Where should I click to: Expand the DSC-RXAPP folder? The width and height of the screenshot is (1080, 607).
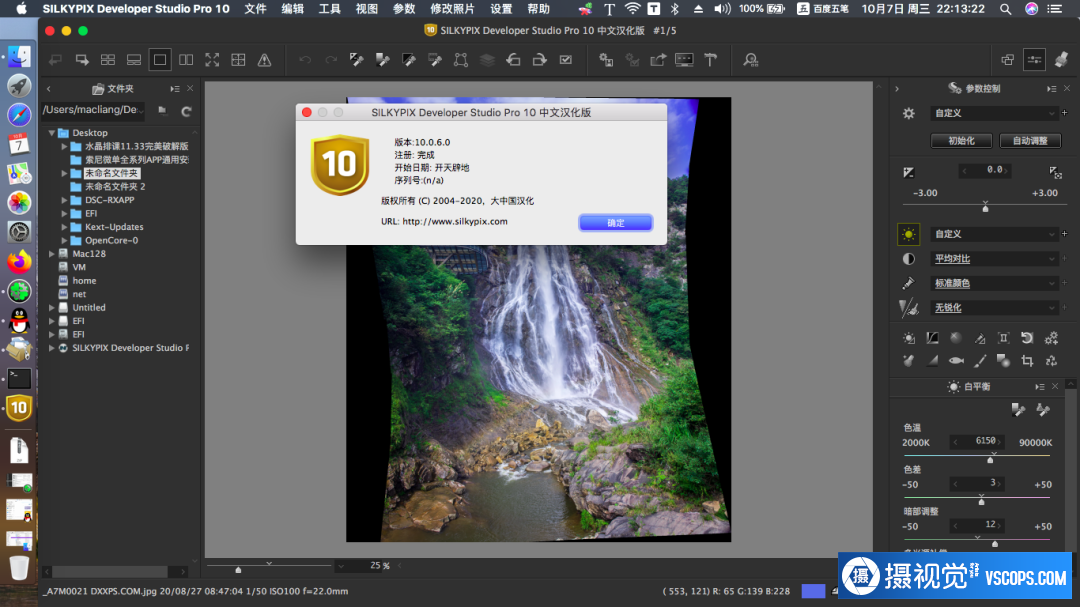pyautogui.click(x=64, y=200)
